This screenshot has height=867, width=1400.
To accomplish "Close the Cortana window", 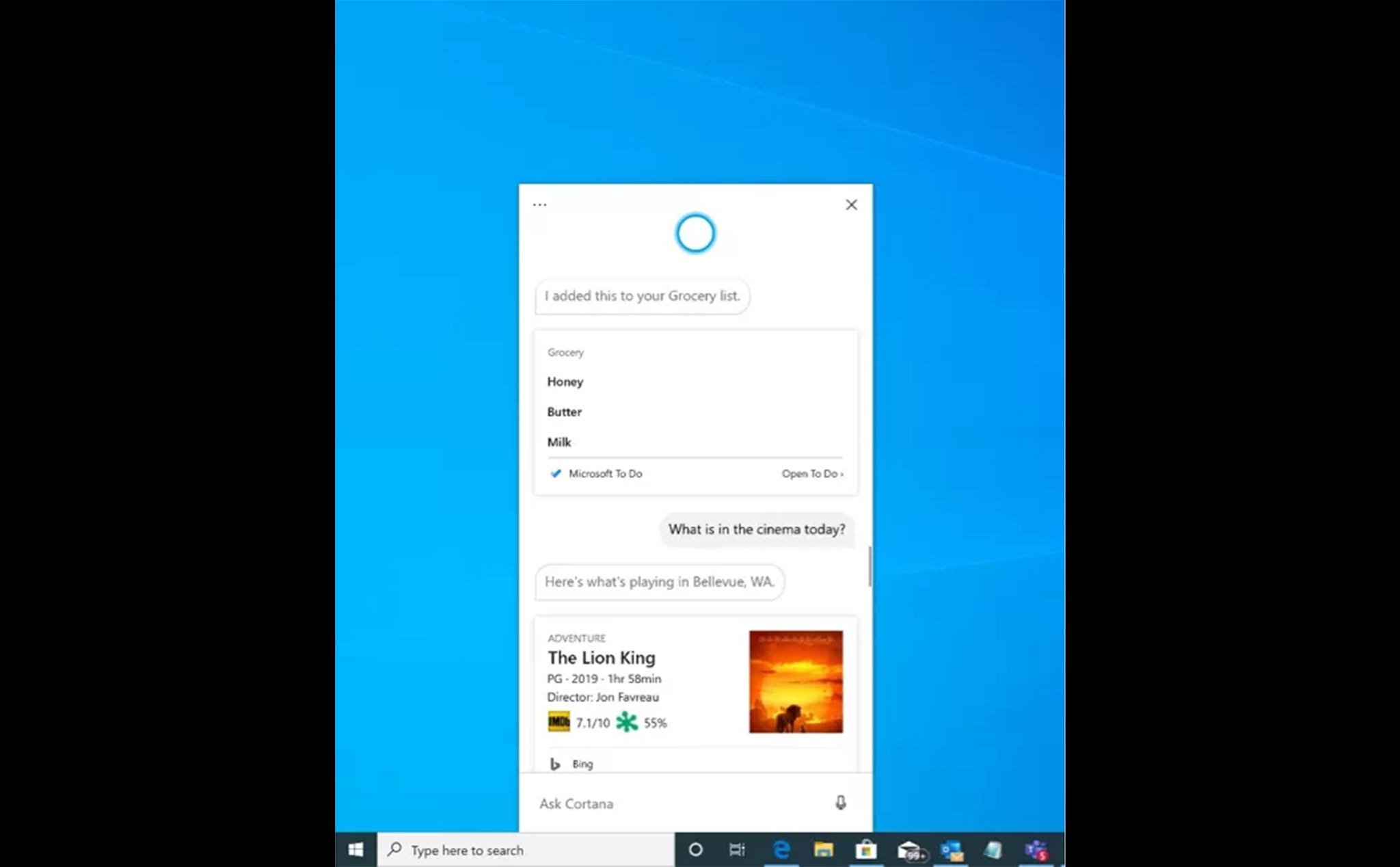I will [851, 204].
